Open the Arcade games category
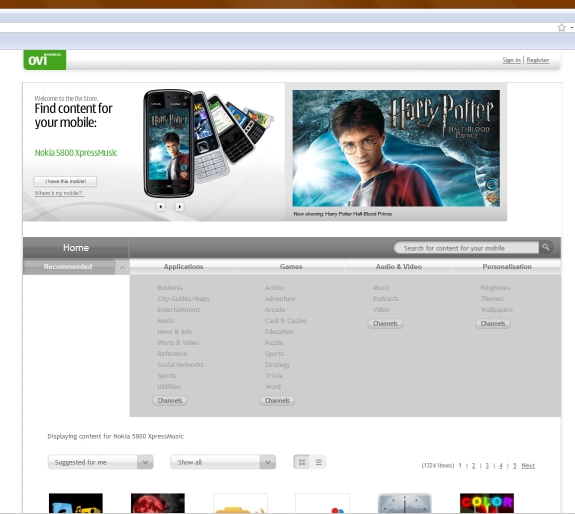The height and width of the screenshot is (514, 575). 275,310
